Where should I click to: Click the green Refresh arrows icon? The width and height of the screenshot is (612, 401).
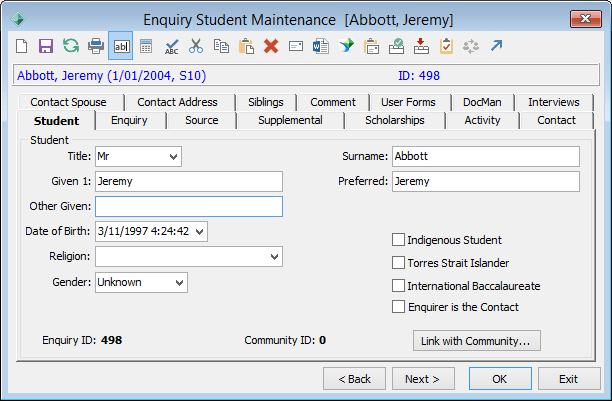[x=71, y=46]
